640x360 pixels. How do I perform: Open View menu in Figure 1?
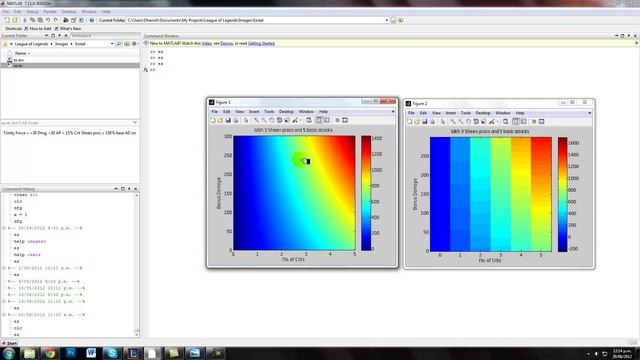point(240,112)
